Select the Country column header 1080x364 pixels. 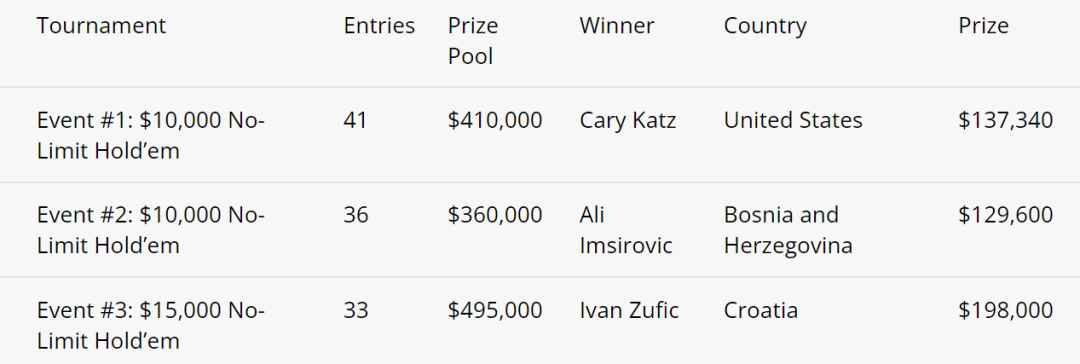point(765,26)
